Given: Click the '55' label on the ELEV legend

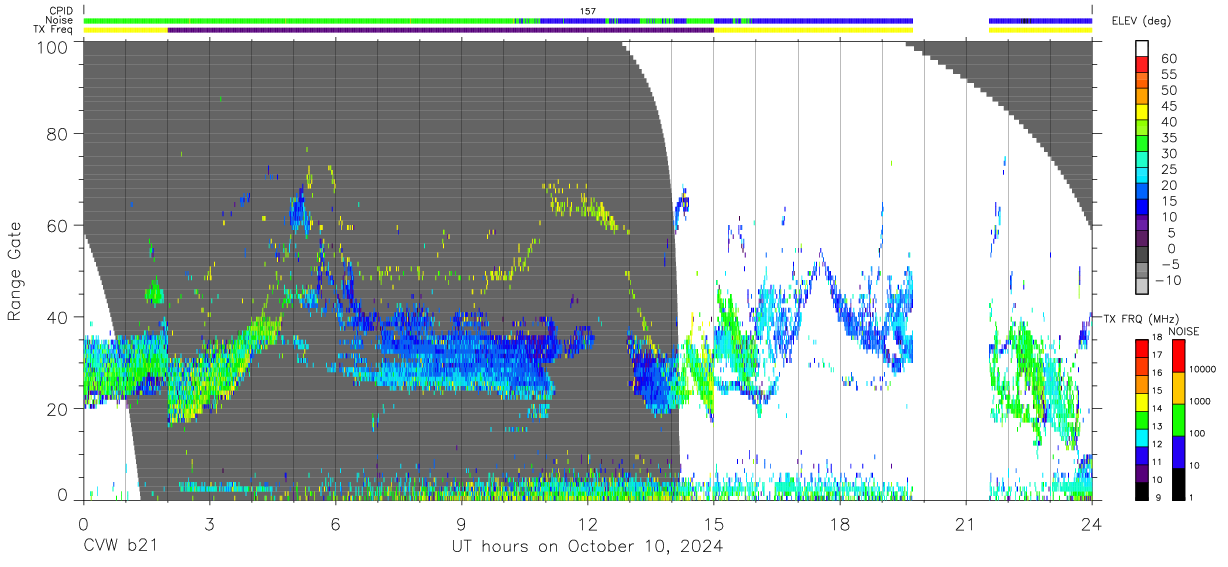Looking at the screenshot, I should click(1167, 75).
